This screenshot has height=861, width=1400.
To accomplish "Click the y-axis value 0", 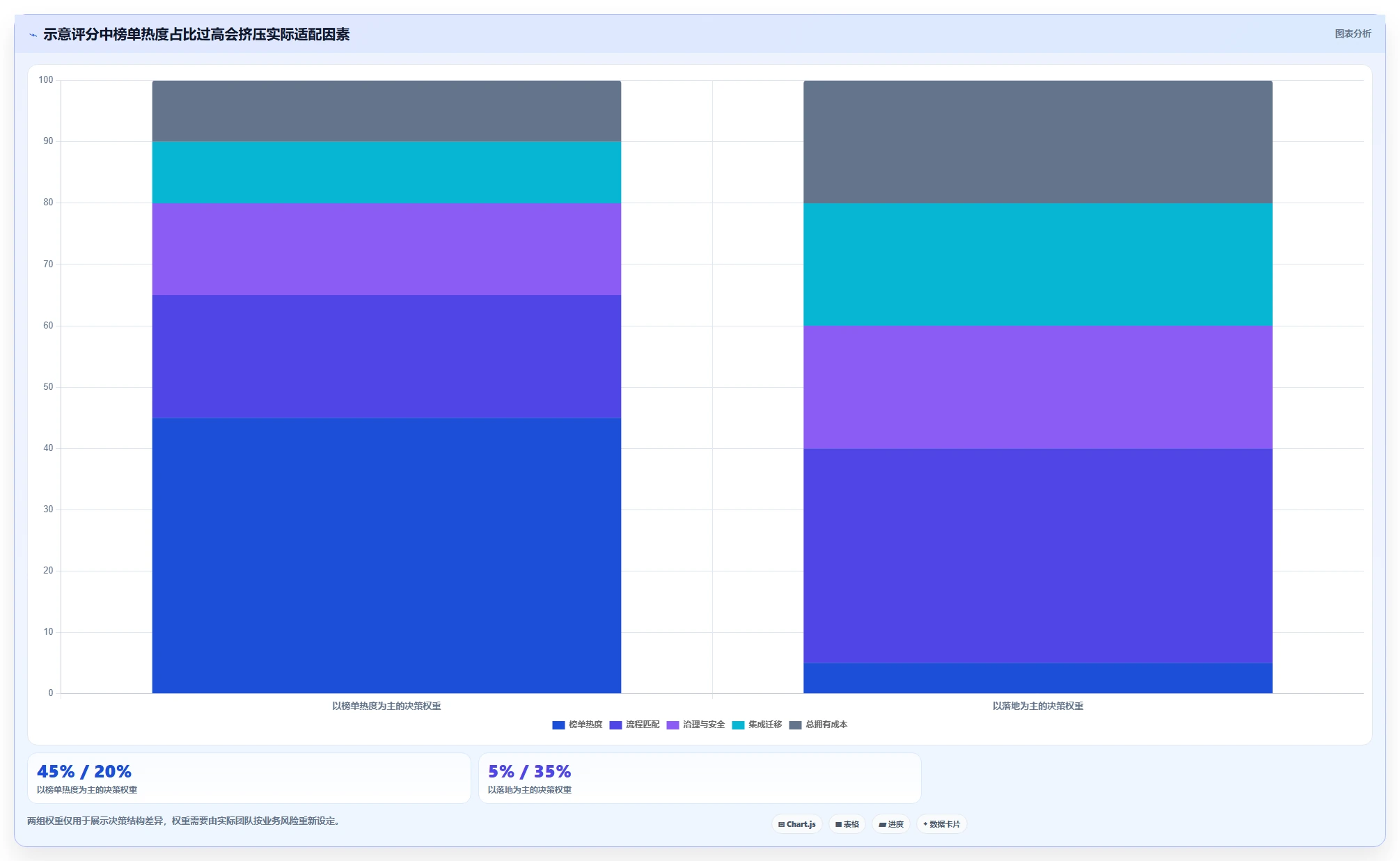I will tap(51, 693).
